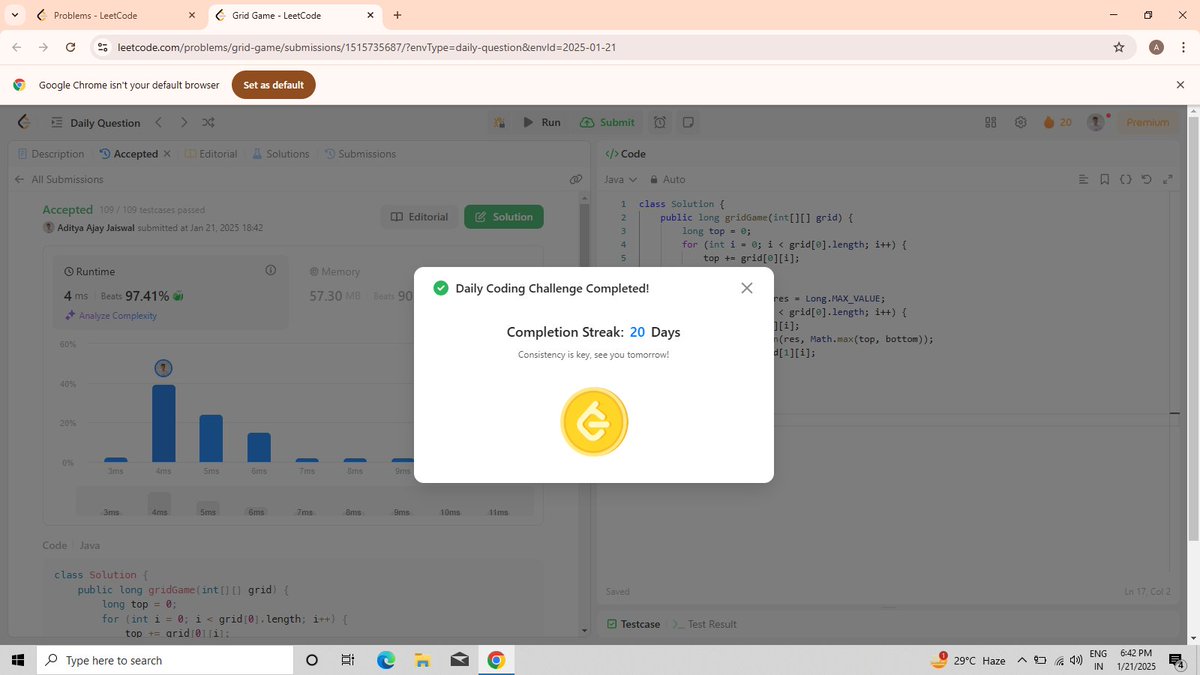This screenshot has height=675, width=1200.
Task: Switch to the Description tab
Action: click(51, 154)
